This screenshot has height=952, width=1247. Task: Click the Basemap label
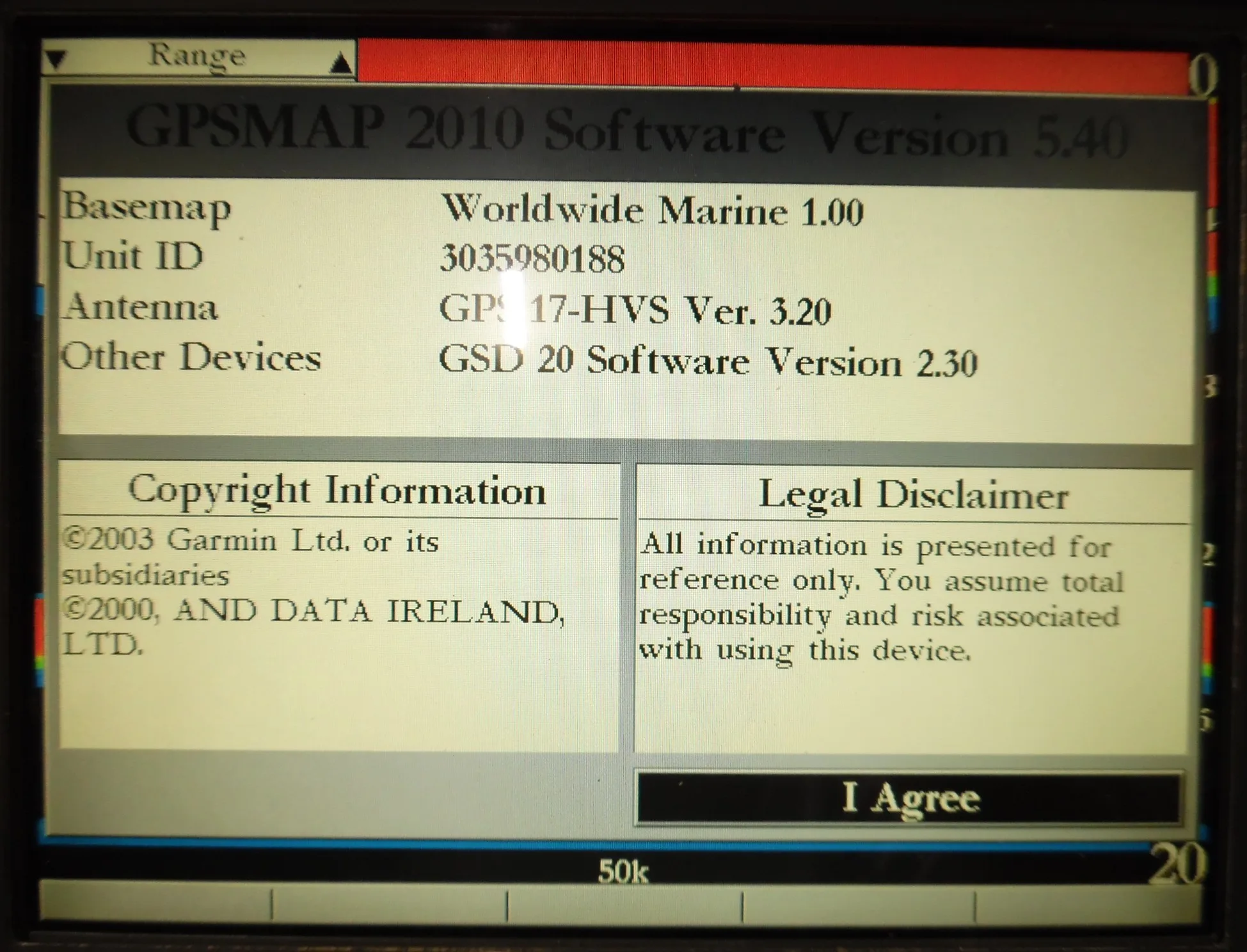pos(146,207)
